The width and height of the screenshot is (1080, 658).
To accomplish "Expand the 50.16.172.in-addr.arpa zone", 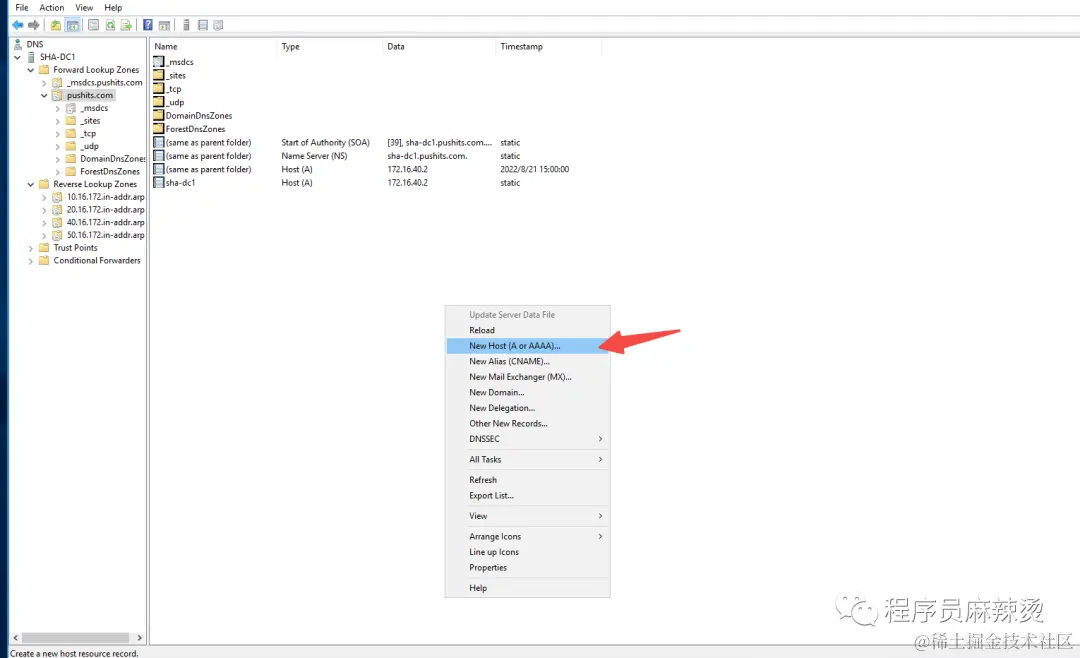I will (44, 236).
